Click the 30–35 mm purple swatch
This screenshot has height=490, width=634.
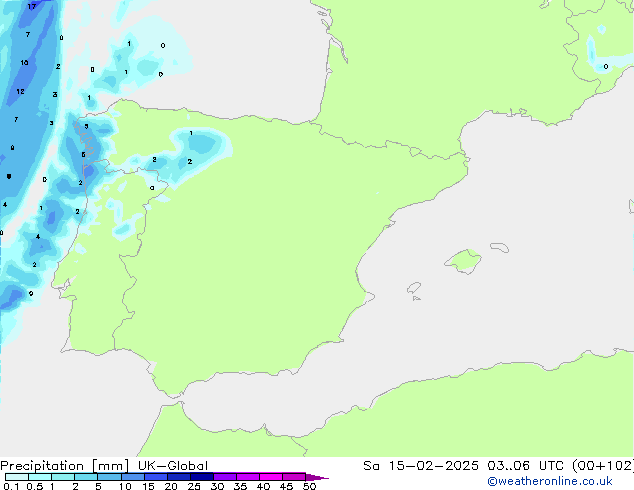click(225, 477)
